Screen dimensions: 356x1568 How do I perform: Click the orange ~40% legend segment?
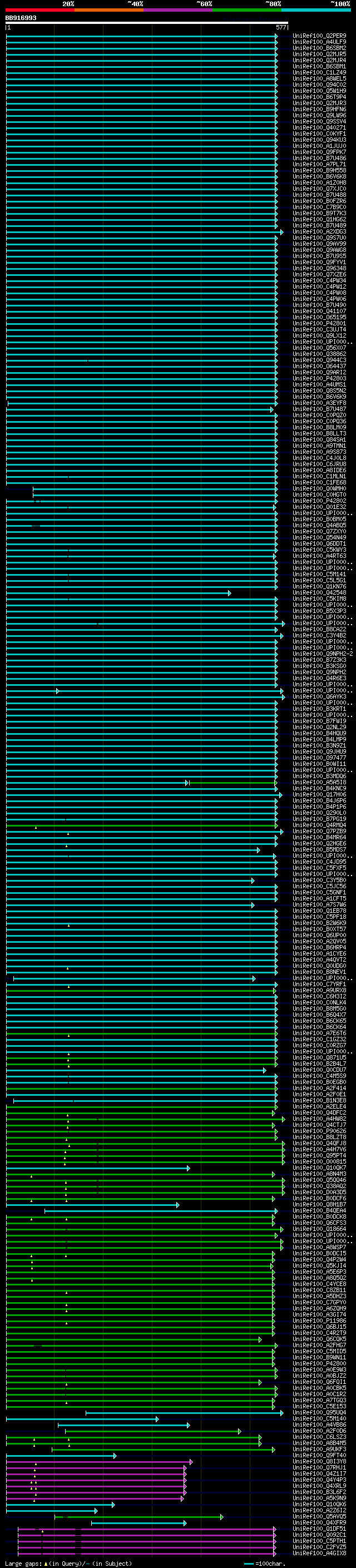click(x=109, y=10)
